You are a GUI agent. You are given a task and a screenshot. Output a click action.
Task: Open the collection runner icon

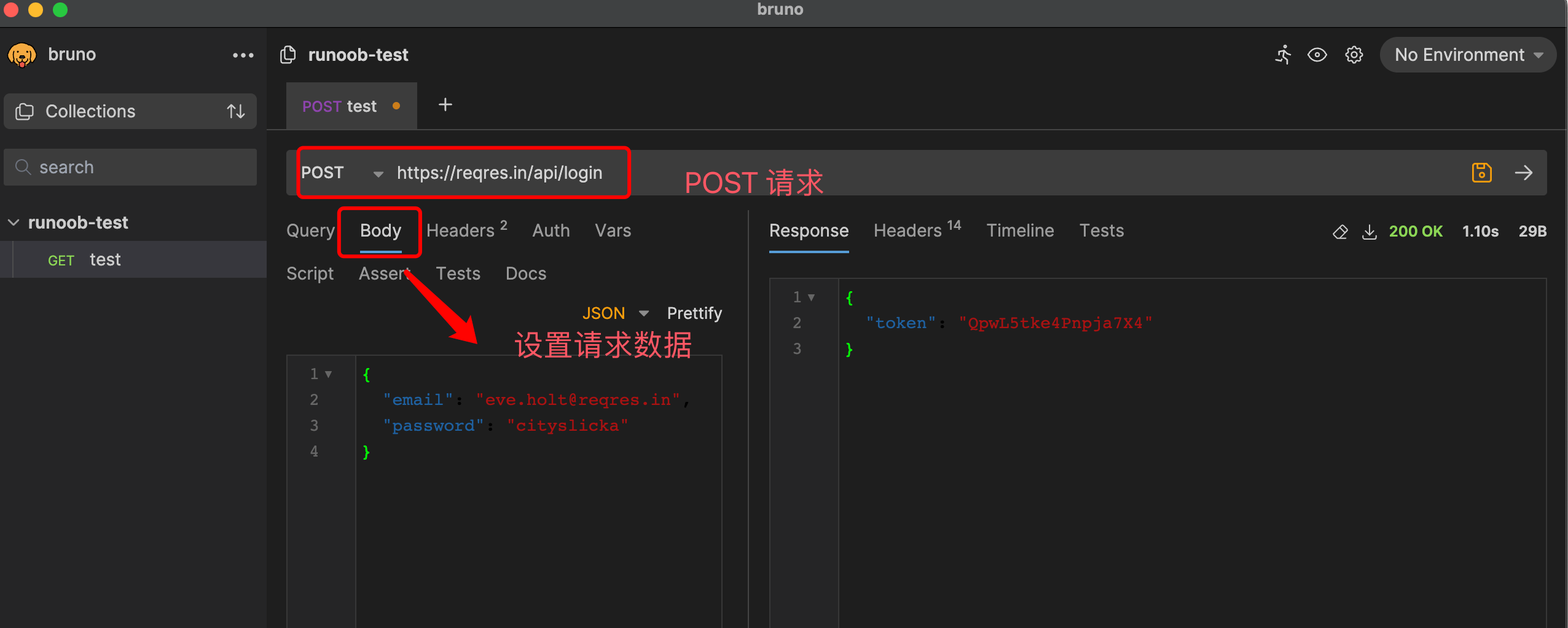(1283, 55)
